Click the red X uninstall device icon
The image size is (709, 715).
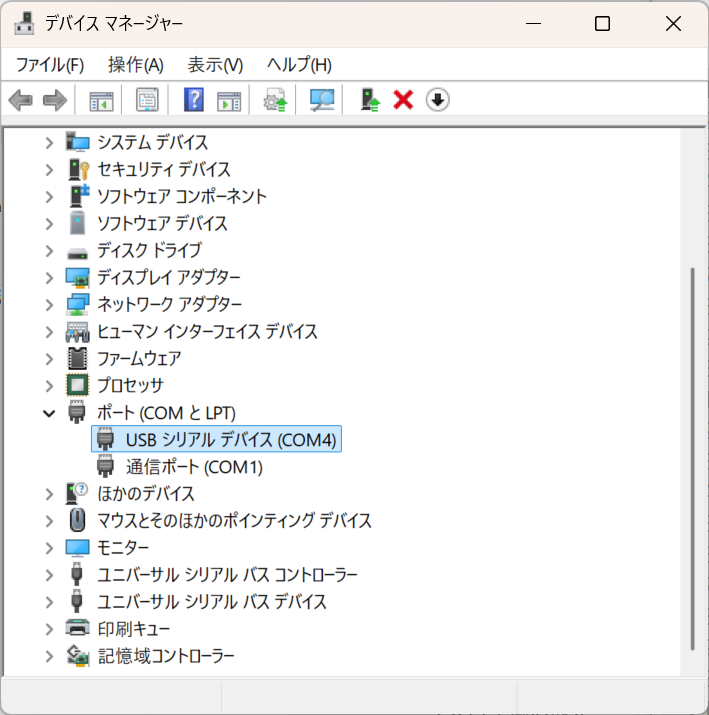pyautogui.click(x=403, y=100)
